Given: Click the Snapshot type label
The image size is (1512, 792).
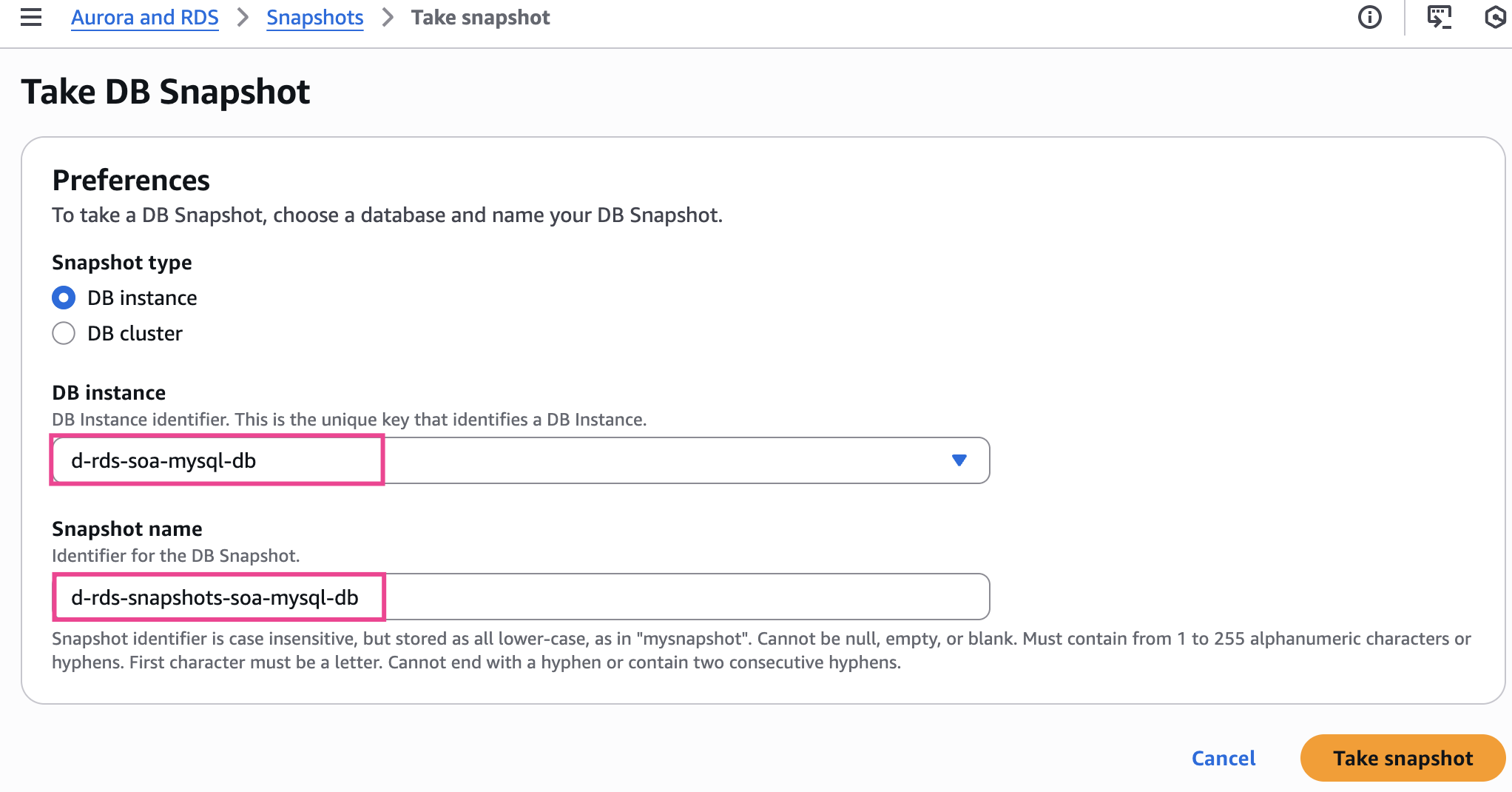Looking at the screenshot, I should [x=122, y=262].
